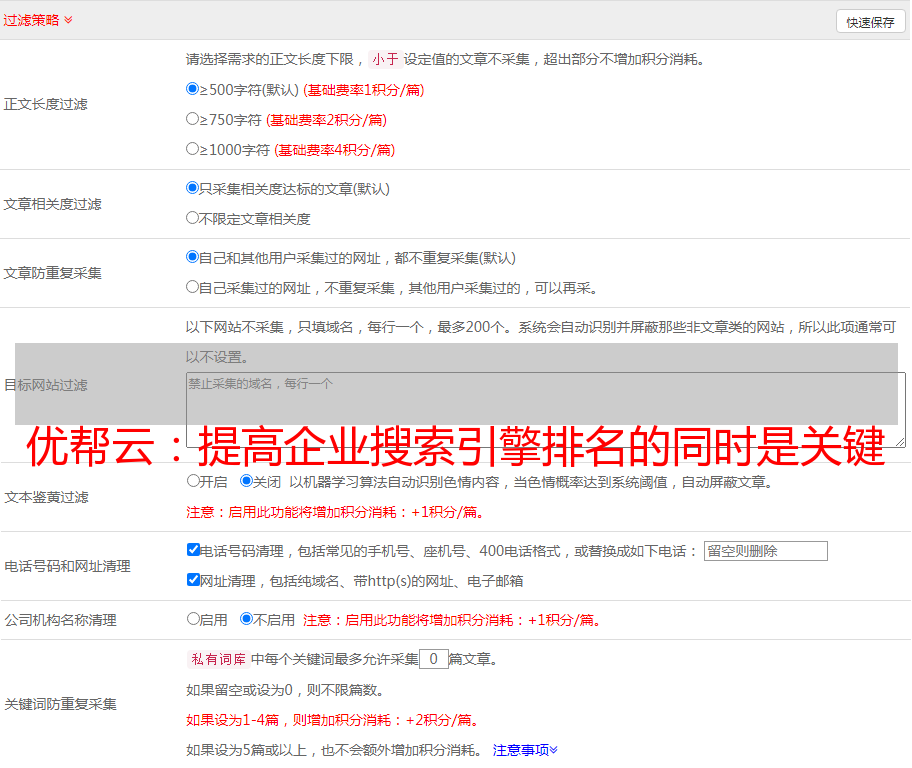Viewport: 912px width, 768px height.
Task: Toggle the 电话号码清理 checkbox
Action: click(x=194, y=550)
